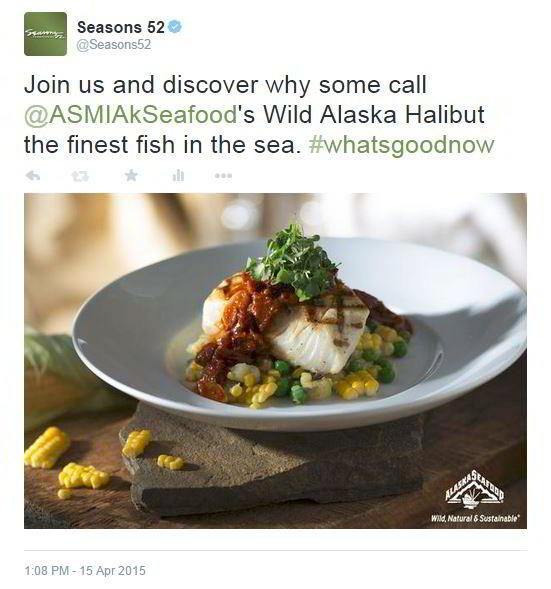Click the Seasons 52 green avatar

click(45, 34)
